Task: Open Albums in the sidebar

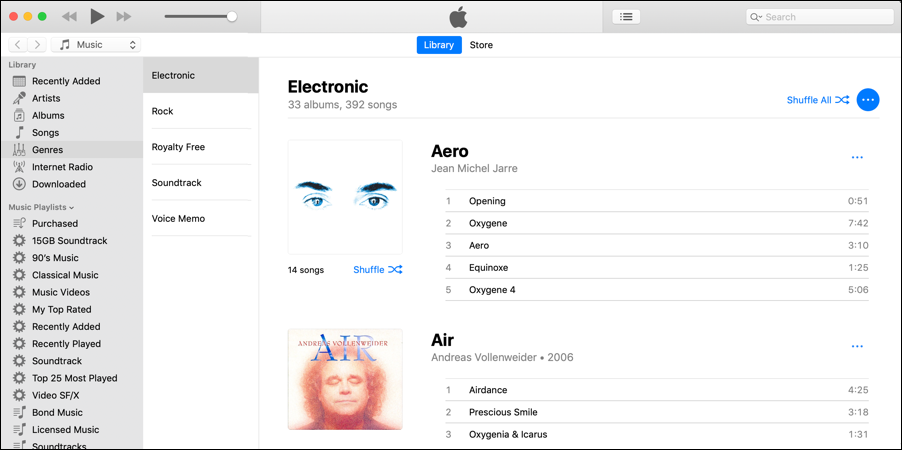Action: tap(72, 116)
